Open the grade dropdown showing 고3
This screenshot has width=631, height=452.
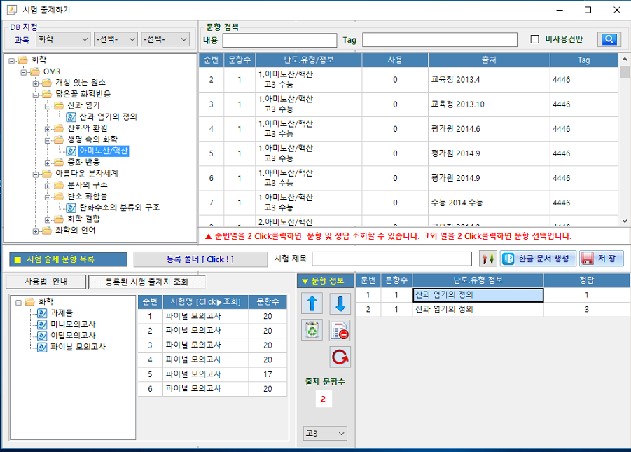326,433
